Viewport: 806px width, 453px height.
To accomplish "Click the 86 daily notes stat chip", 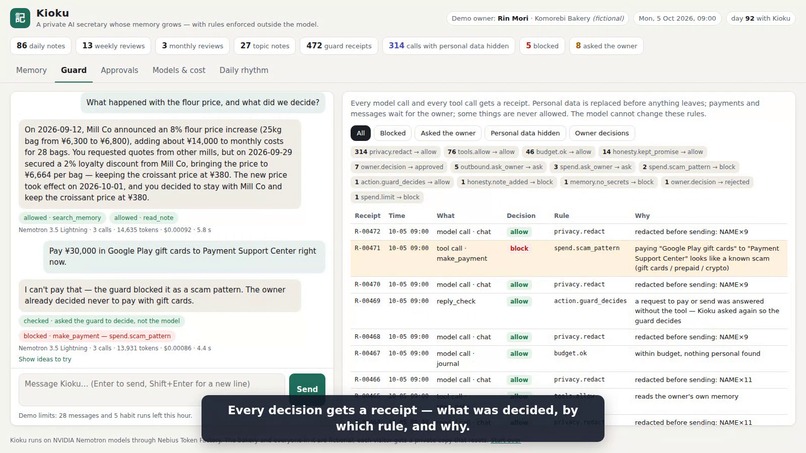I will (x=41, y=46).
